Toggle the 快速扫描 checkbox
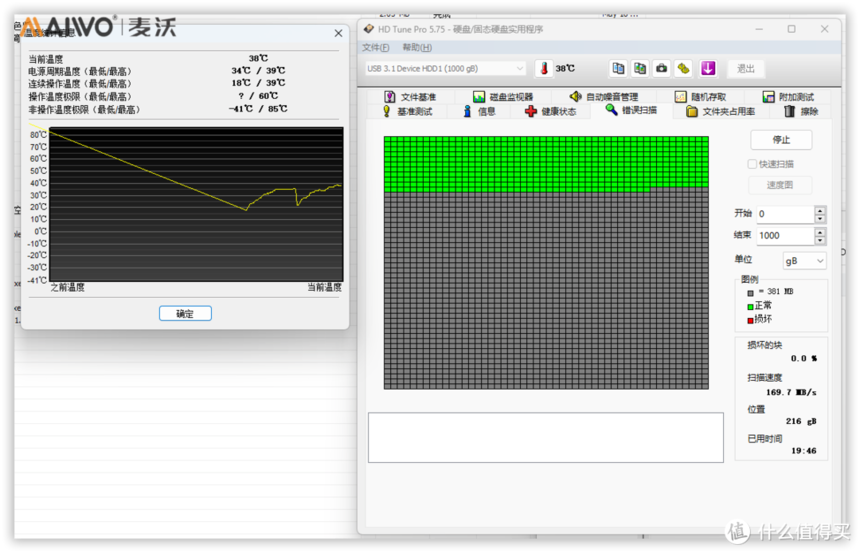Screen dimensions: 860x553 (752, 164)
